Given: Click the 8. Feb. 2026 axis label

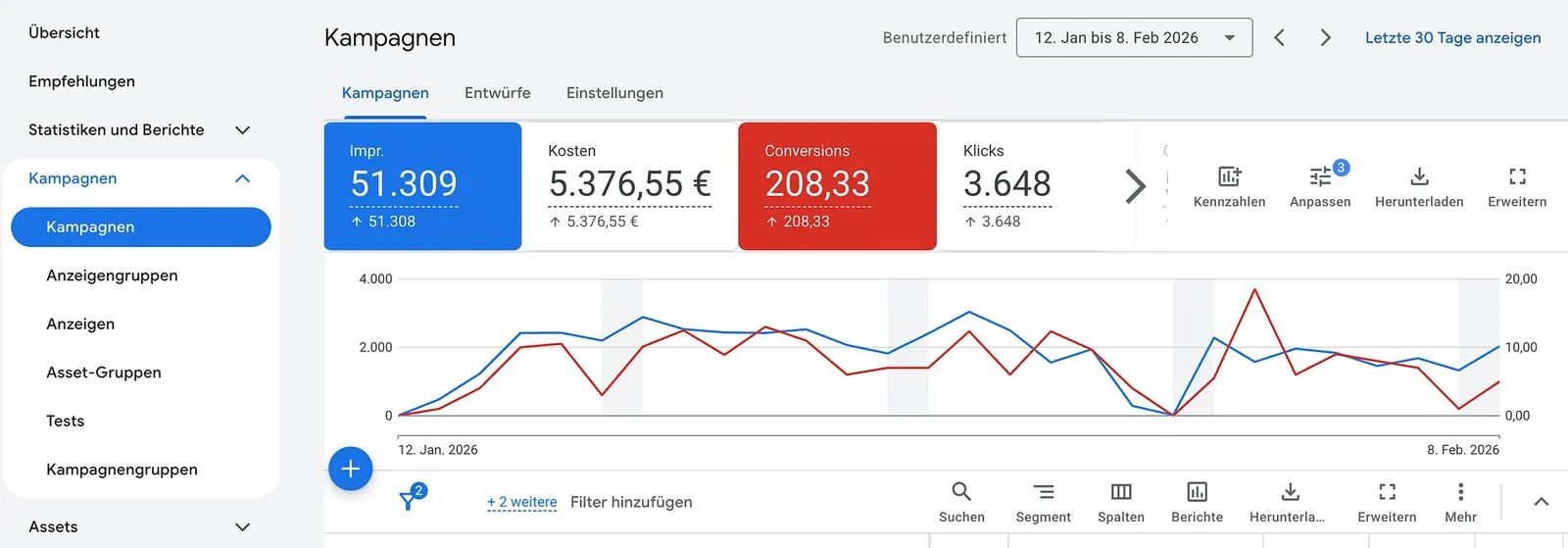Looking at the screenshot, I should tap(1462, 450).
